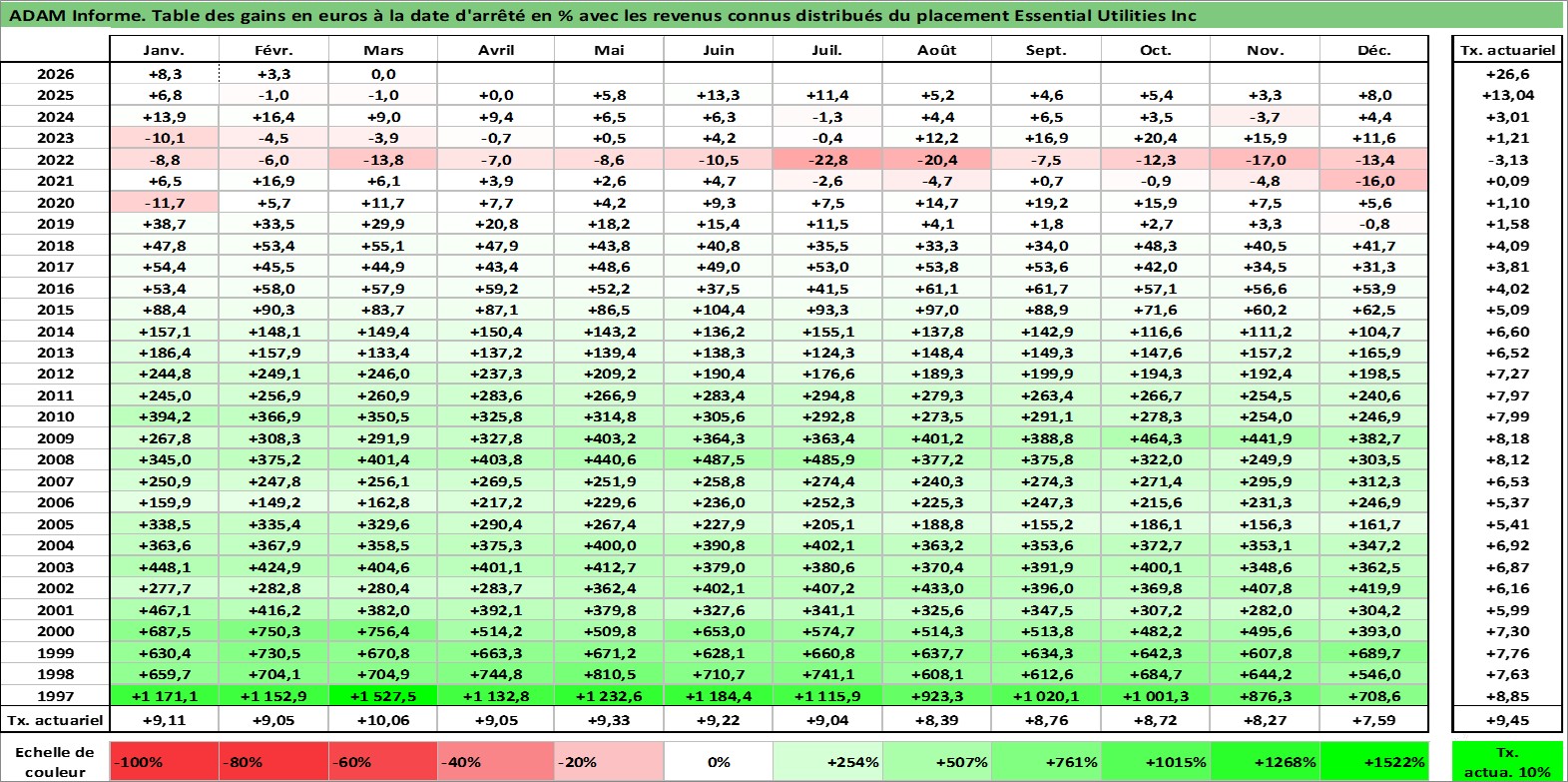The width and height of the screenshot is (1568, 782).
Task: Click the 'Sept.' column header
Action: coord(1046,50)
